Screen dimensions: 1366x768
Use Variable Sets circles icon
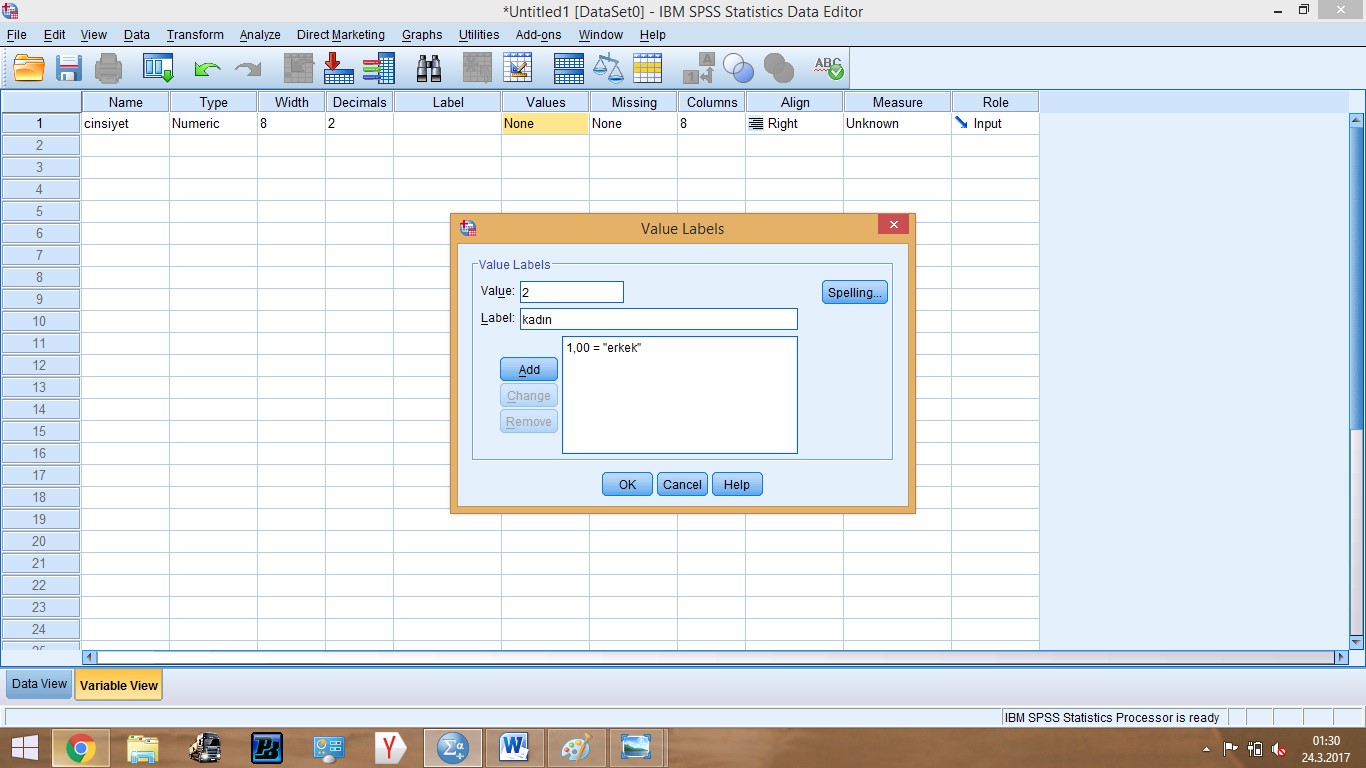(738, 68)
